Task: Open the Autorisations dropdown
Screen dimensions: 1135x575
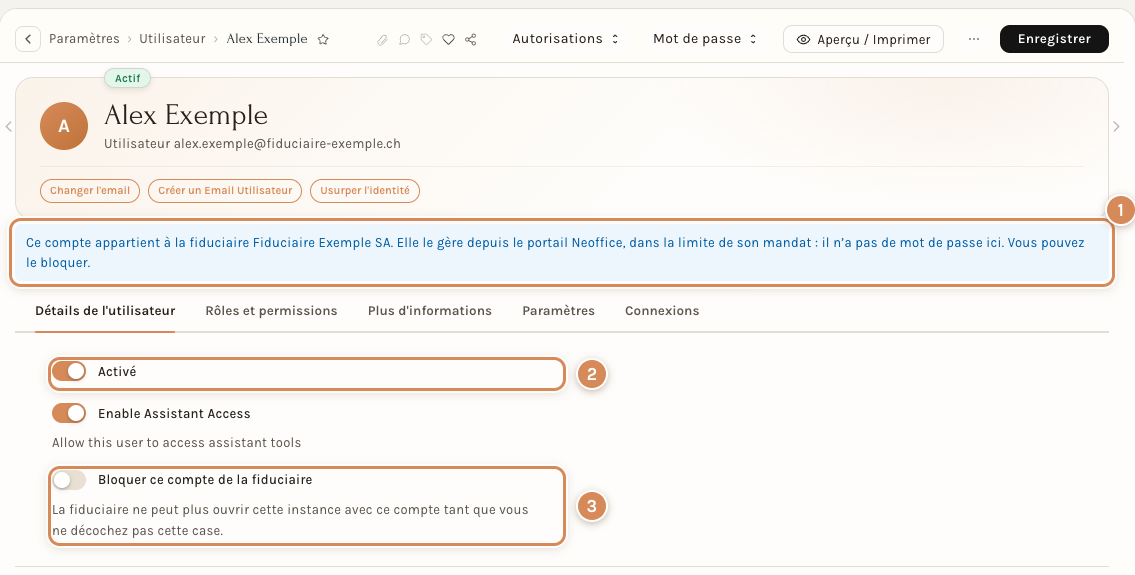Action: (x=565, y=39)
